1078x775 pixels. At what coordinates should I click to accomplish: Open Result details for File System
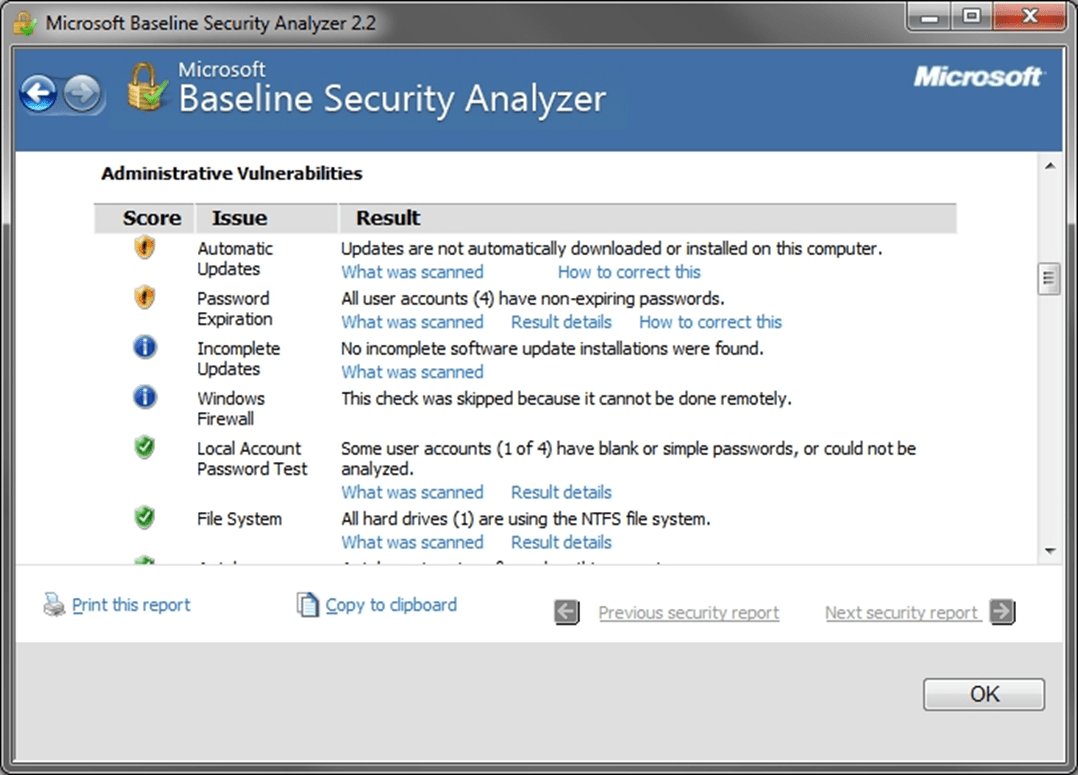point(561,543)
